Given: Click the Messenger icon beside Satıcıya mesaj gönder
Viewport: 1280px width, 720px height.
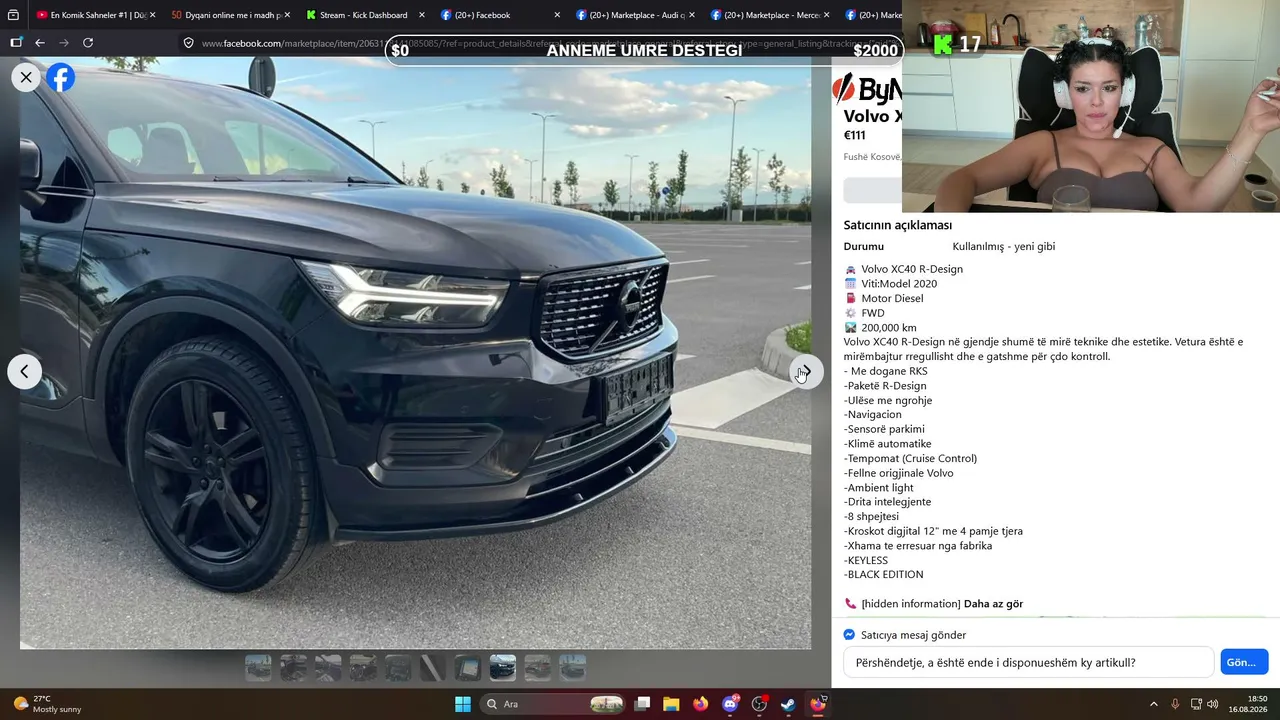Looking at the screenshot, I should (850, 635).
